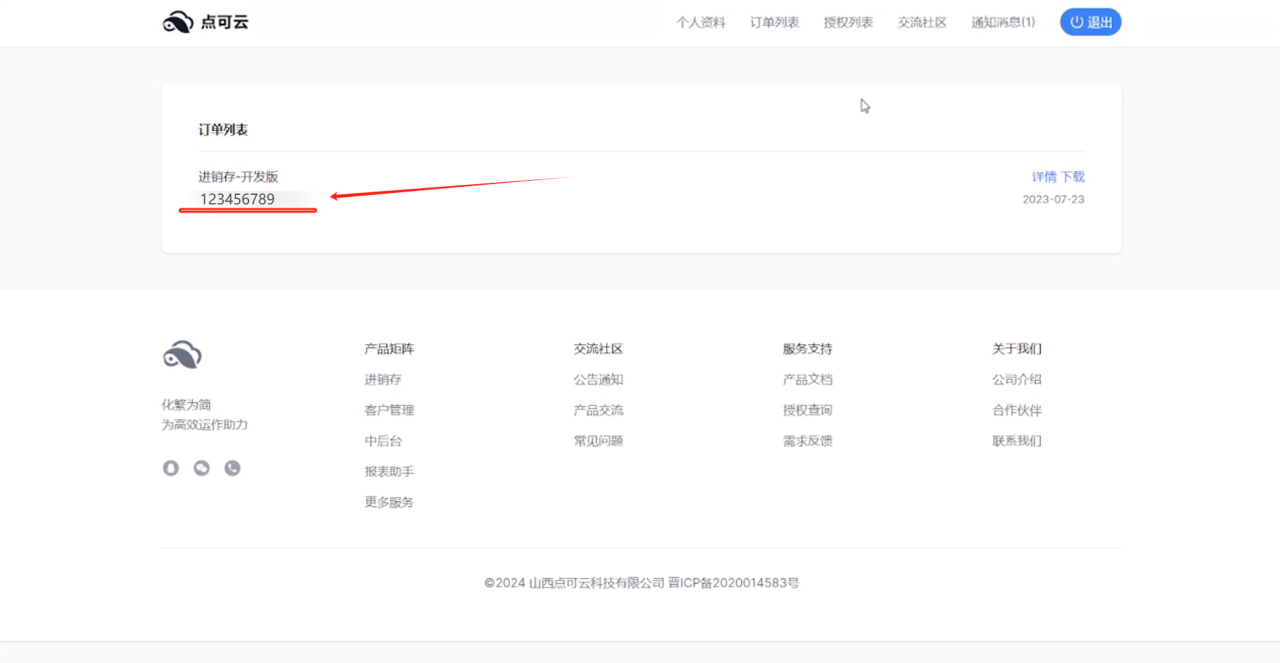Open 中后台 footer link
Image resolution: width=1280 pixels, height=663 pixels.
(383, 441)
